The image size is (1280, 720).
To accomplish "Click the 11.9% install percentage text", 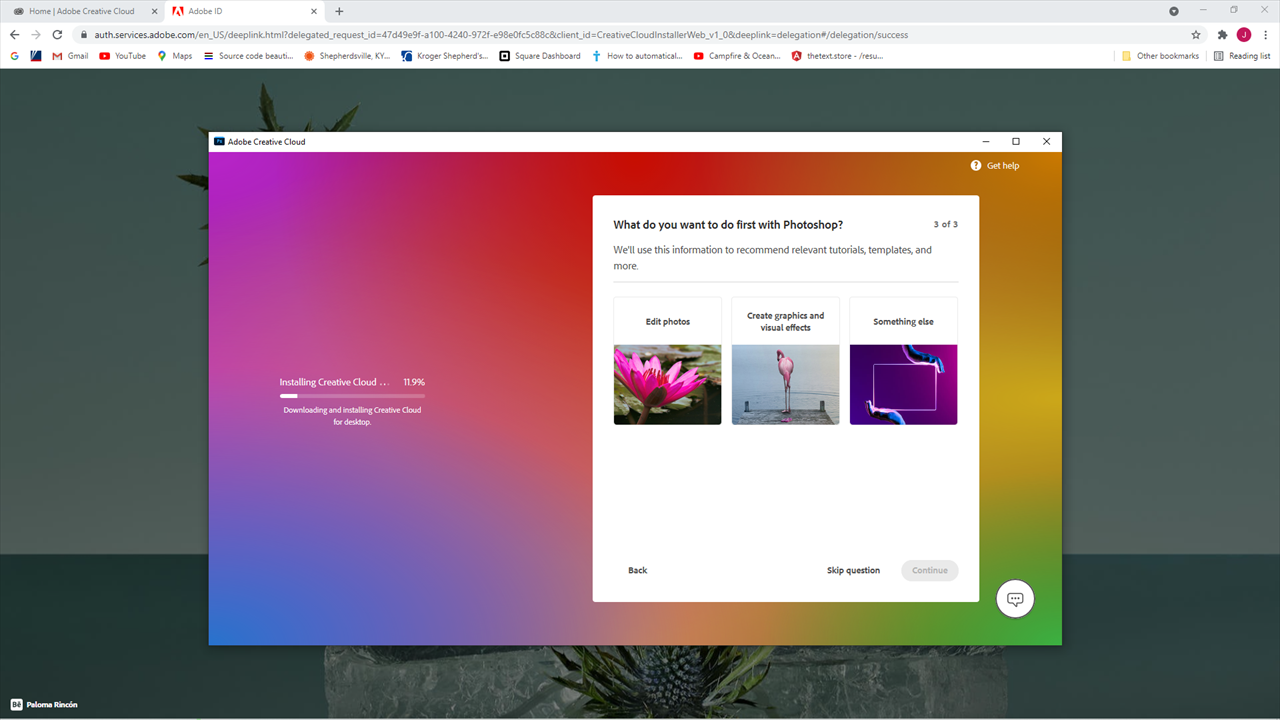I will [414, 382].
